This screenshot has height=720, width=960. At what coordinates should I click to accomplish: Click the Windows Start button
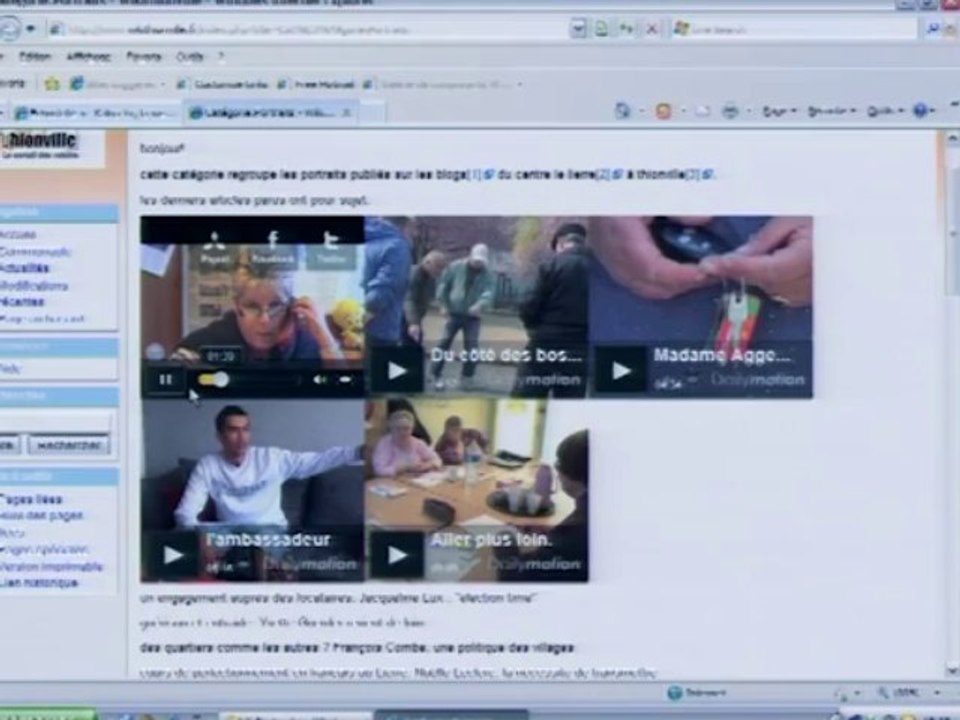[x=46, y=714]
